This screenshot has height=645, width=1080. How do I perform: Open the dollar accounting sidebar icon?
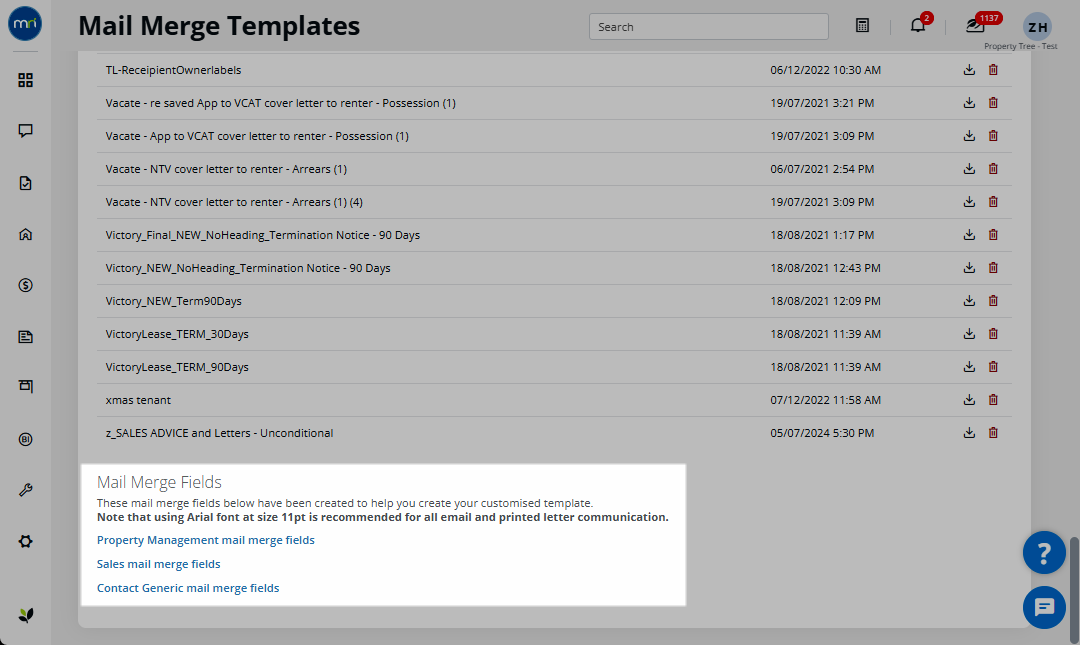(25, 285)
